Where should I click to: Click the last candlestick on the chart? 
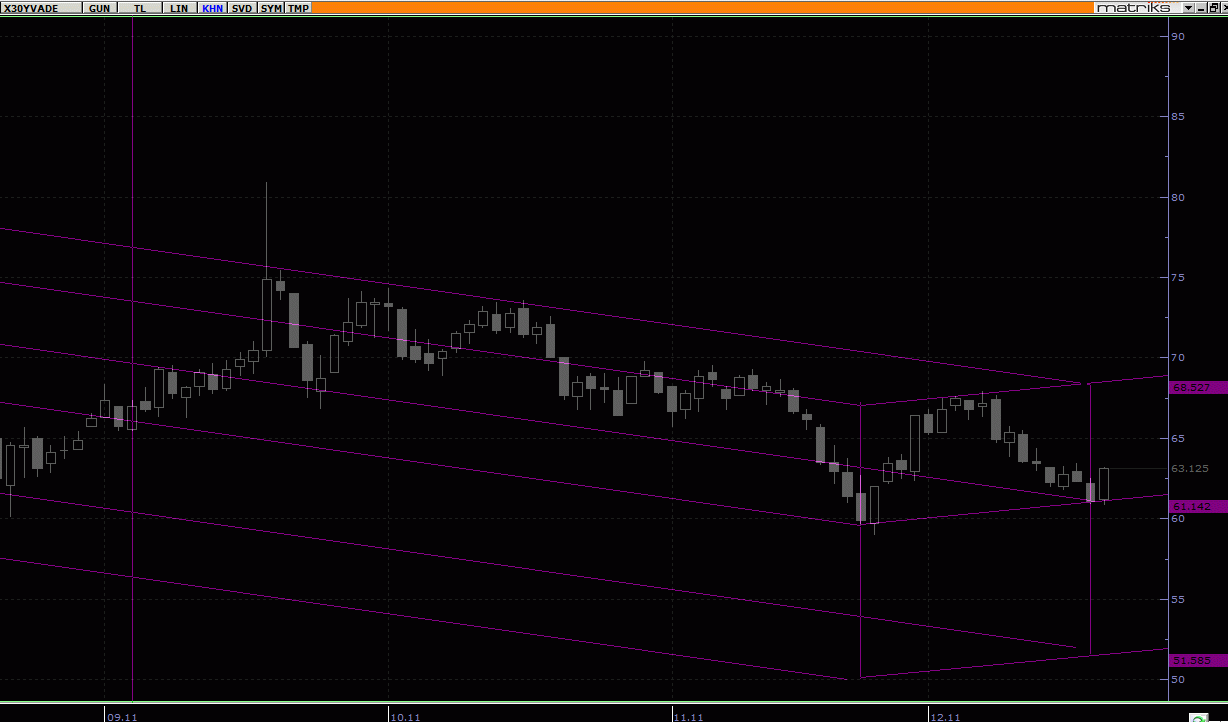(x=1104, y=484)
